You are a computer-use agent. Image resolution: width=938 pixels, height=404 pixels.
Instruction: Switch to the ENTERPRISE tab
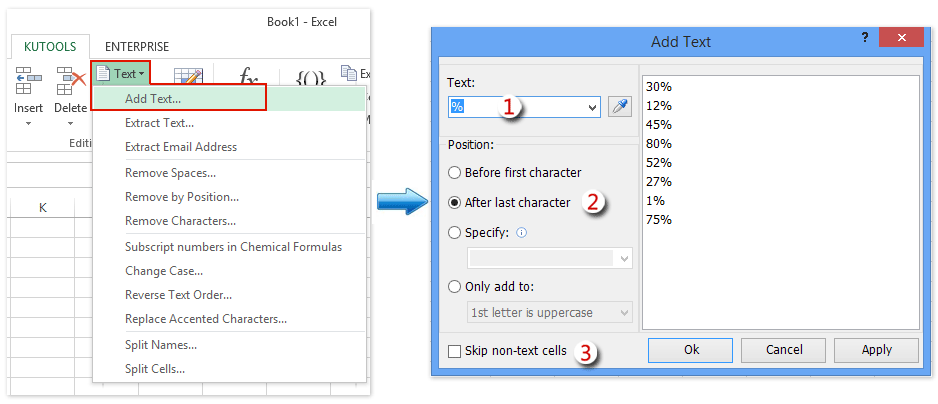point(138,46)
